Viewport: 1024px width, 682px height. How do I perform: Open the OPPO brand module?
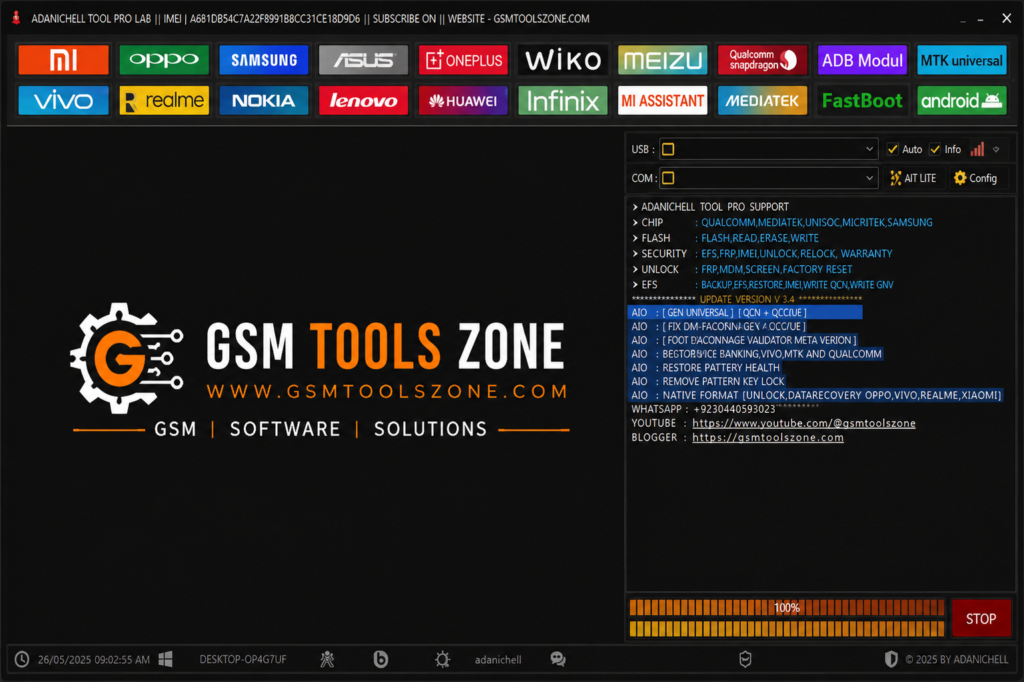[x=164, y=60]
